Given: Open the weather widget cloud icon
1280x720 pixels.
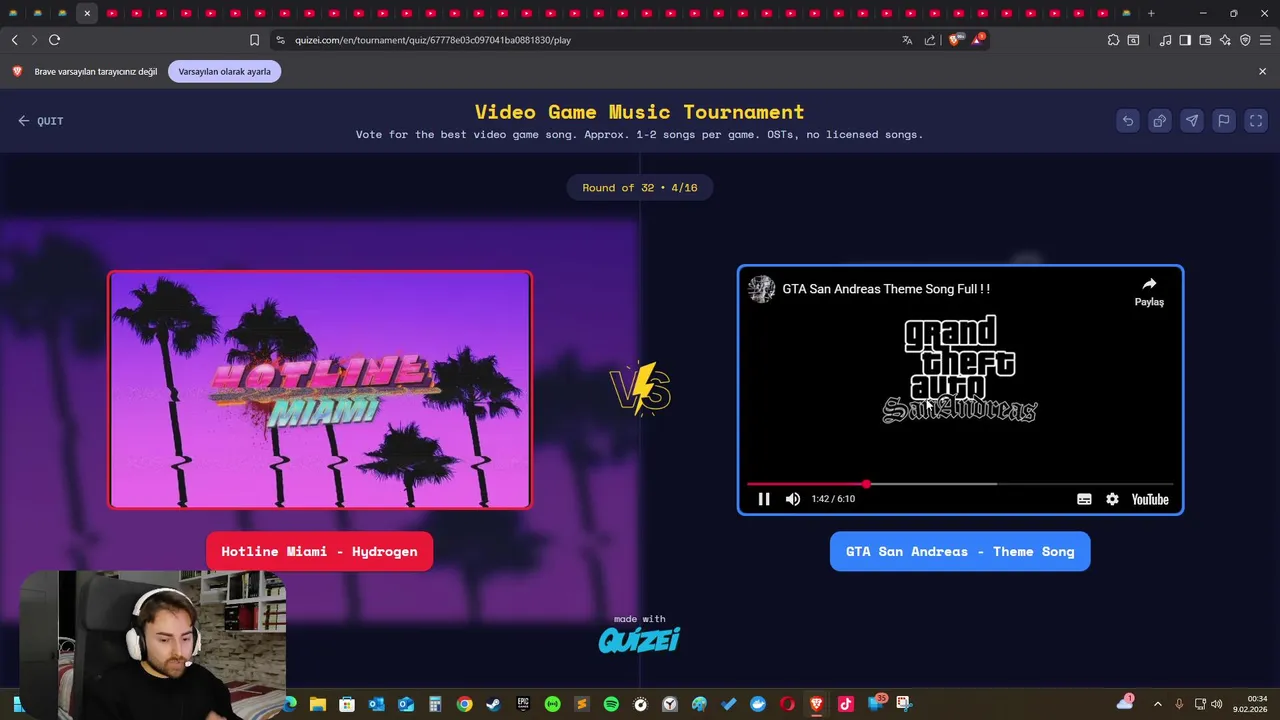Looking at the screenshot, I should coord(1125,703).
